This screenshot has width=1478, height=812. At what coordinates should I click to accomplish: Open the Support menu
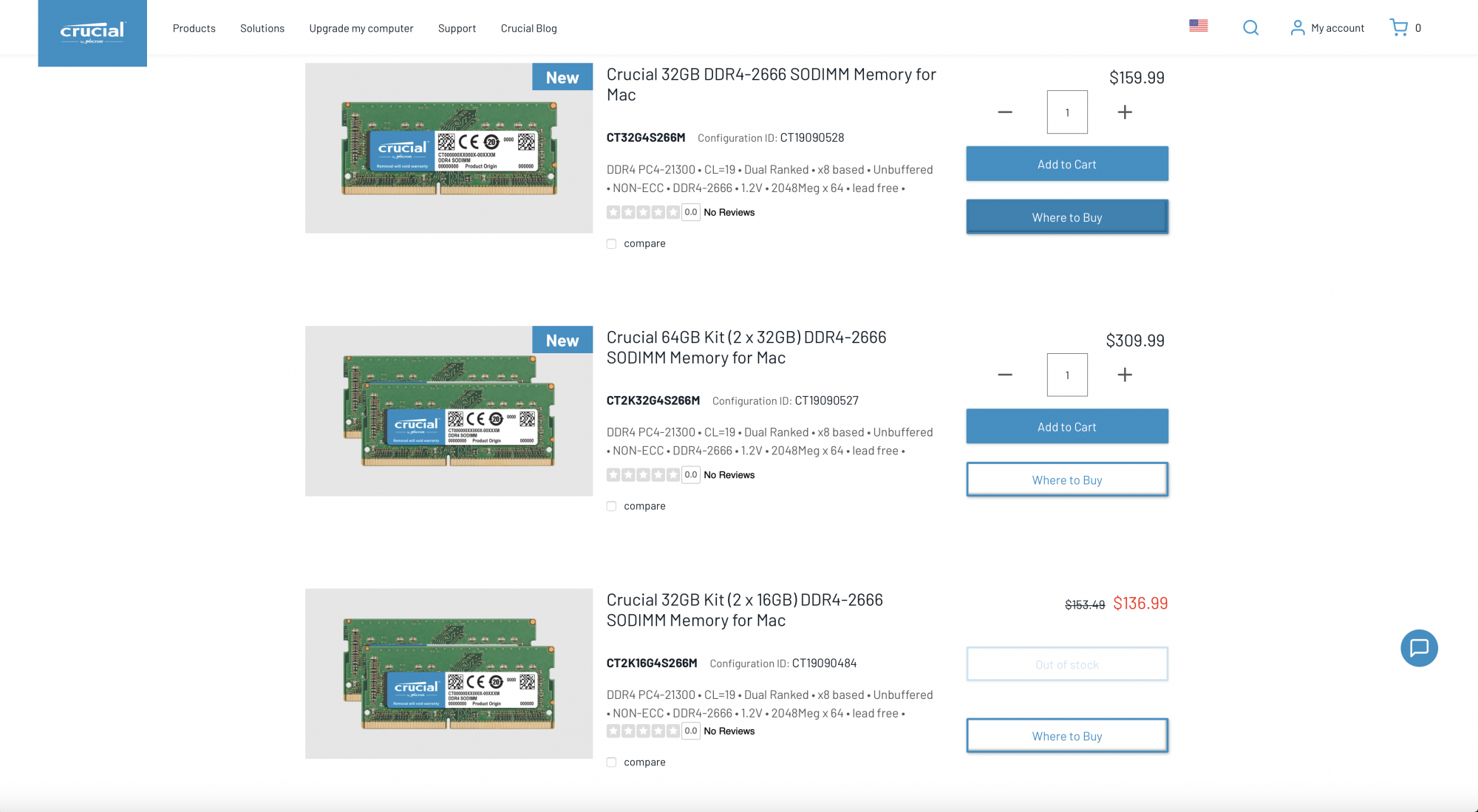pos(457,28)
